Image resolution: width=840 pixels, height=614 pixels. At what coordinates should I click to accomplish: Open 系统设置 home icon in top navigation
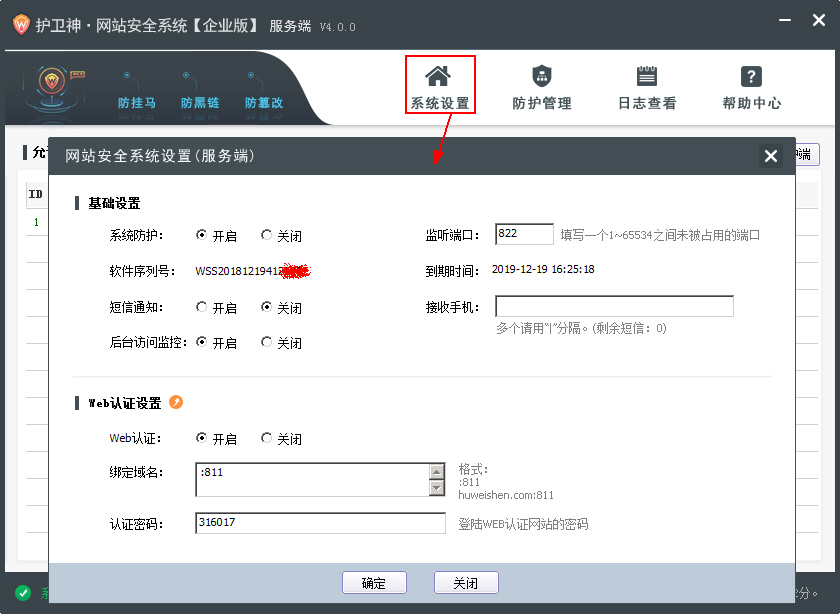pyautogui.click(x=438, y=77)
